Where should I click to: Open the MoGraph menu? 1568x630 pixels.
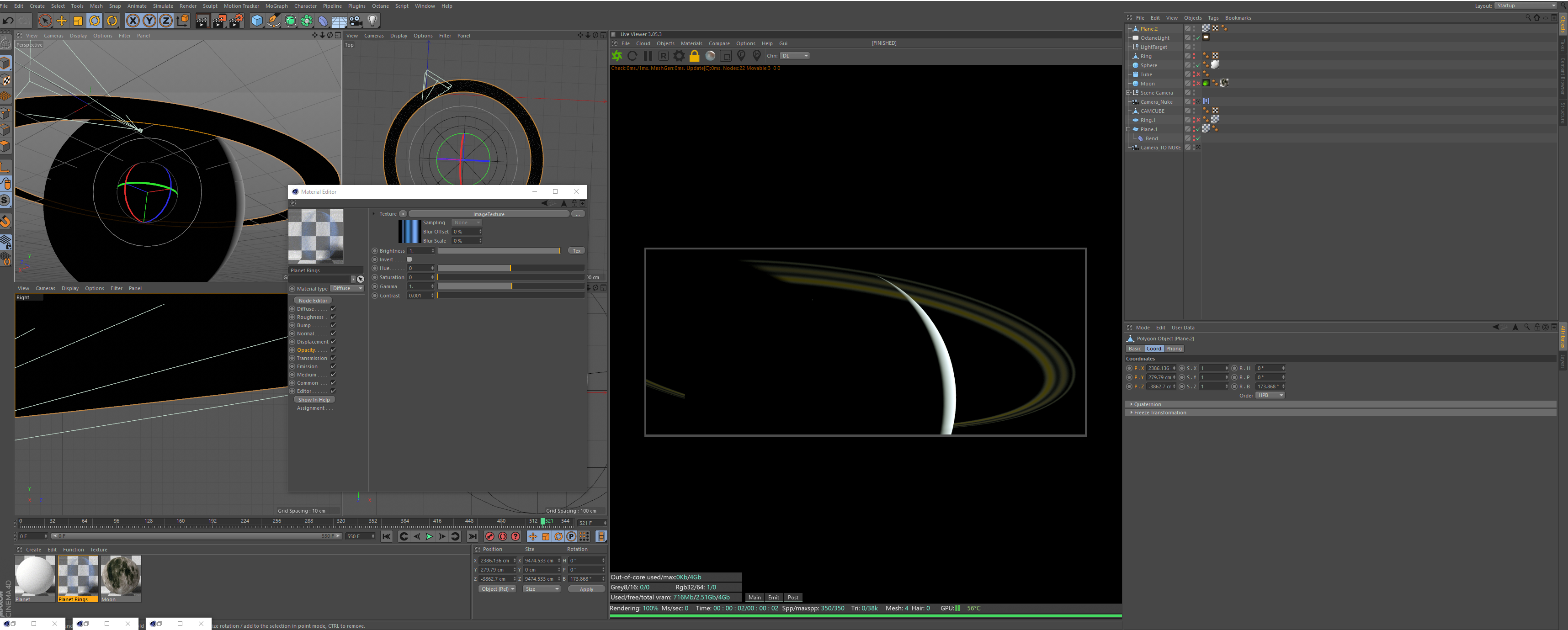click(276, 6)
